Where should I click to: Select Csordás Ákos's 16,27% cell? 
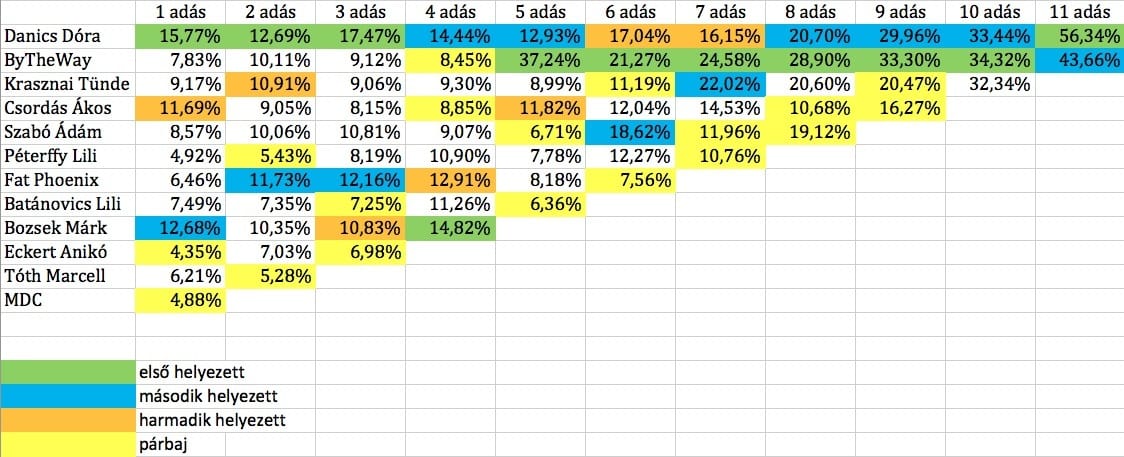pos(900,108)
